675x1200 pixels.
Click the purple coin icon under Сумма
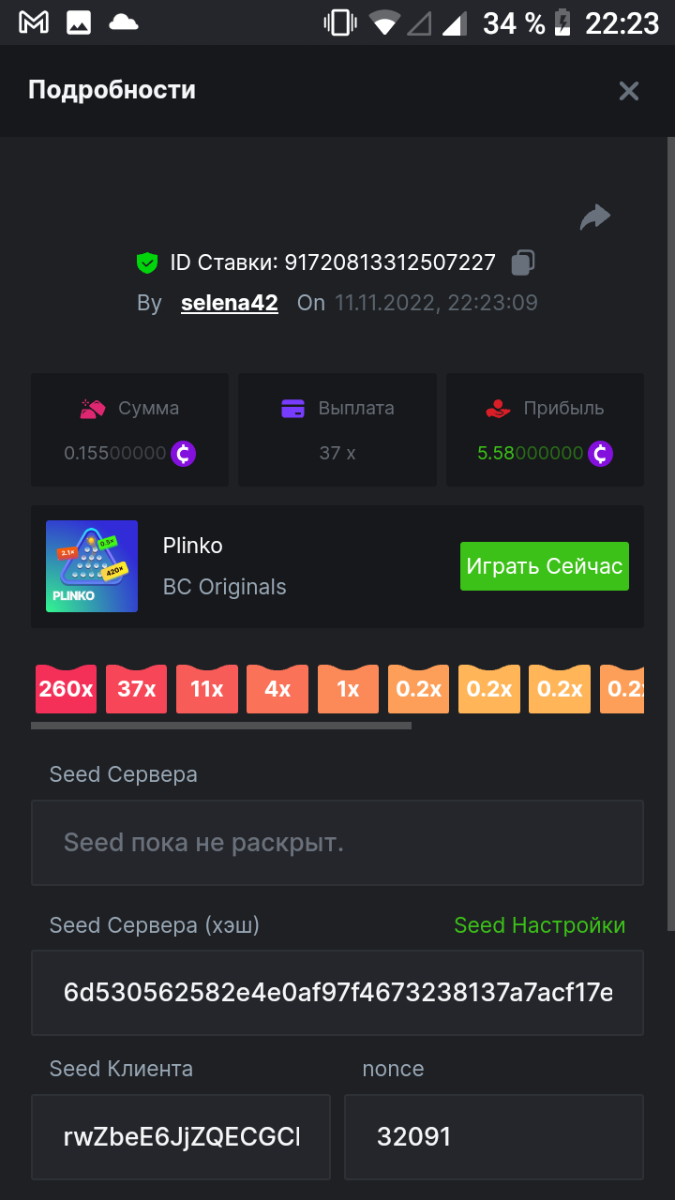(x=183, y=453)
